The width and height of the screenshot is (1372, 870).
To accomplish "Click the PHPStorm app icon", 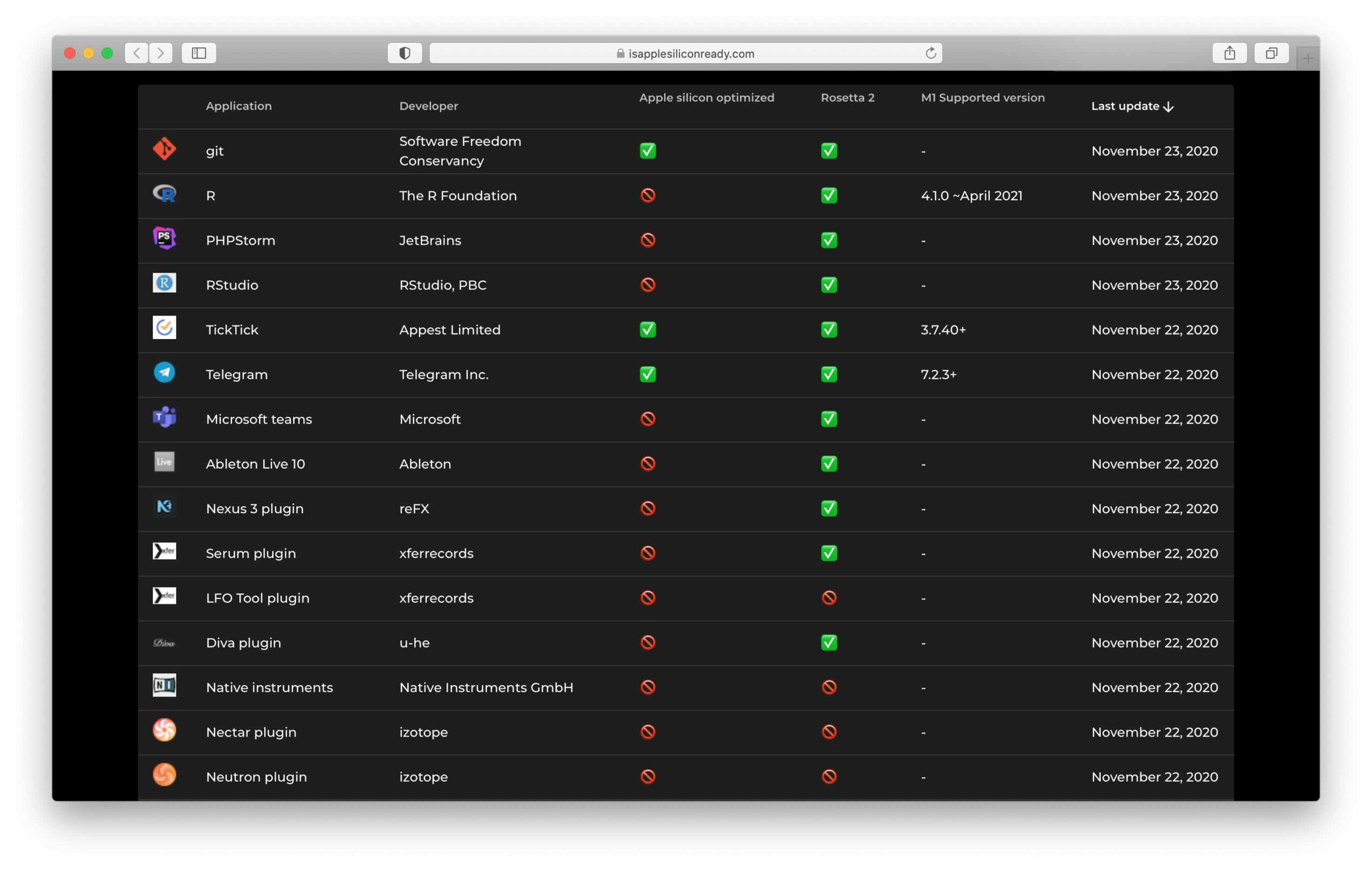I will (164, 238).
